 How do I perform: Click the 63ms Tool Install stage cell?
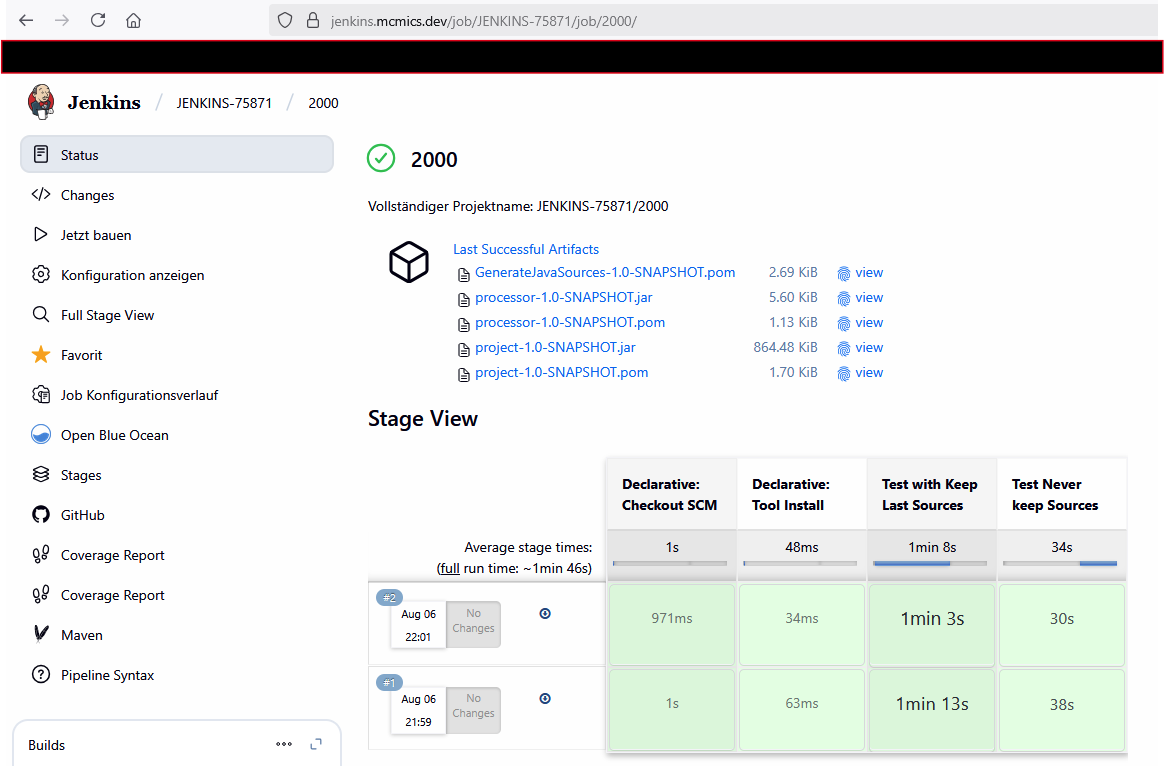[802, 710]
